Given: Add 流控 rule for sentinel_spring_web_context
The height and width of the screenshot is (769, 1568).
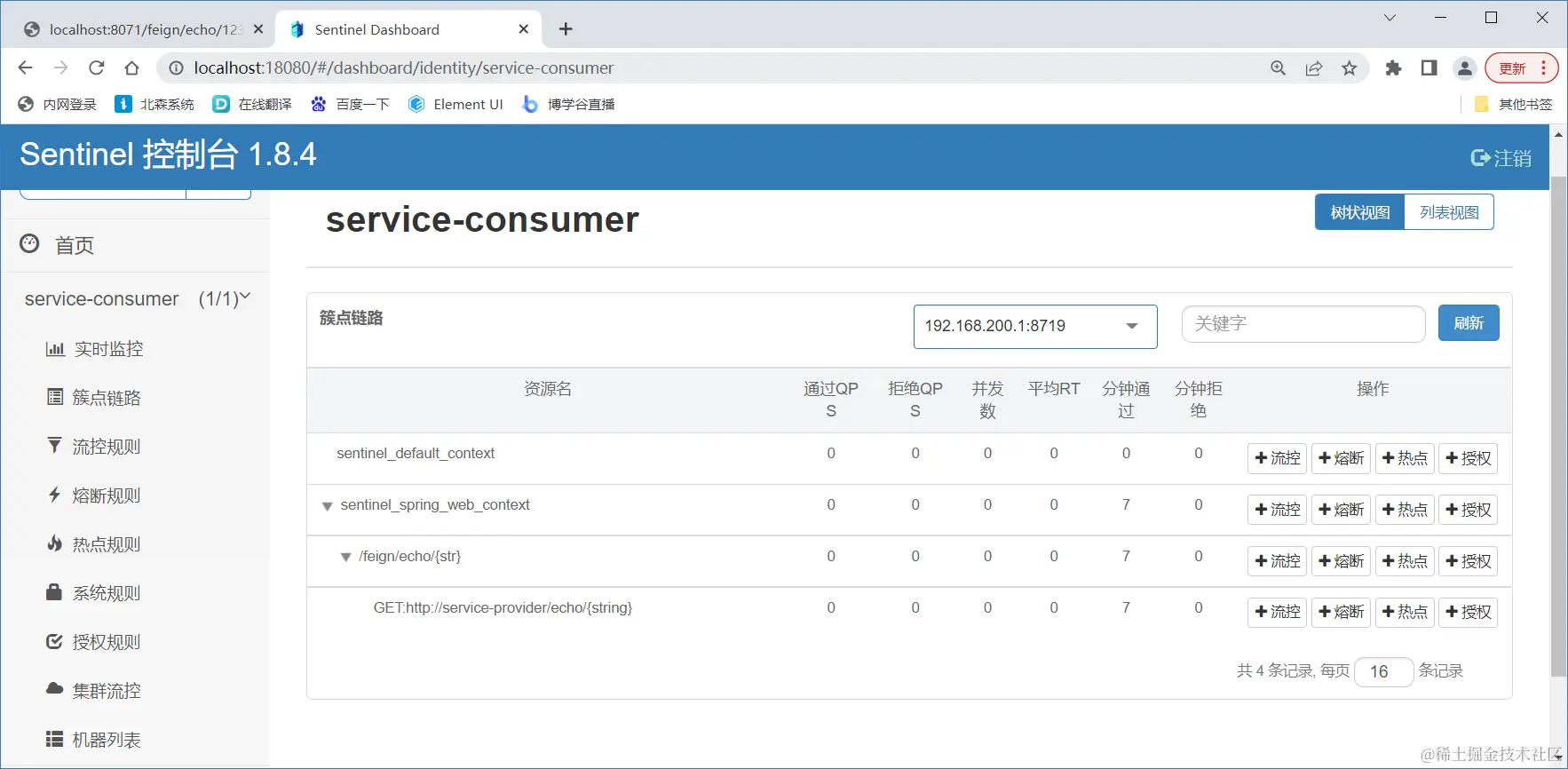Looking at the screenshot, I should pyautogui.click(x=1277, y=510).
